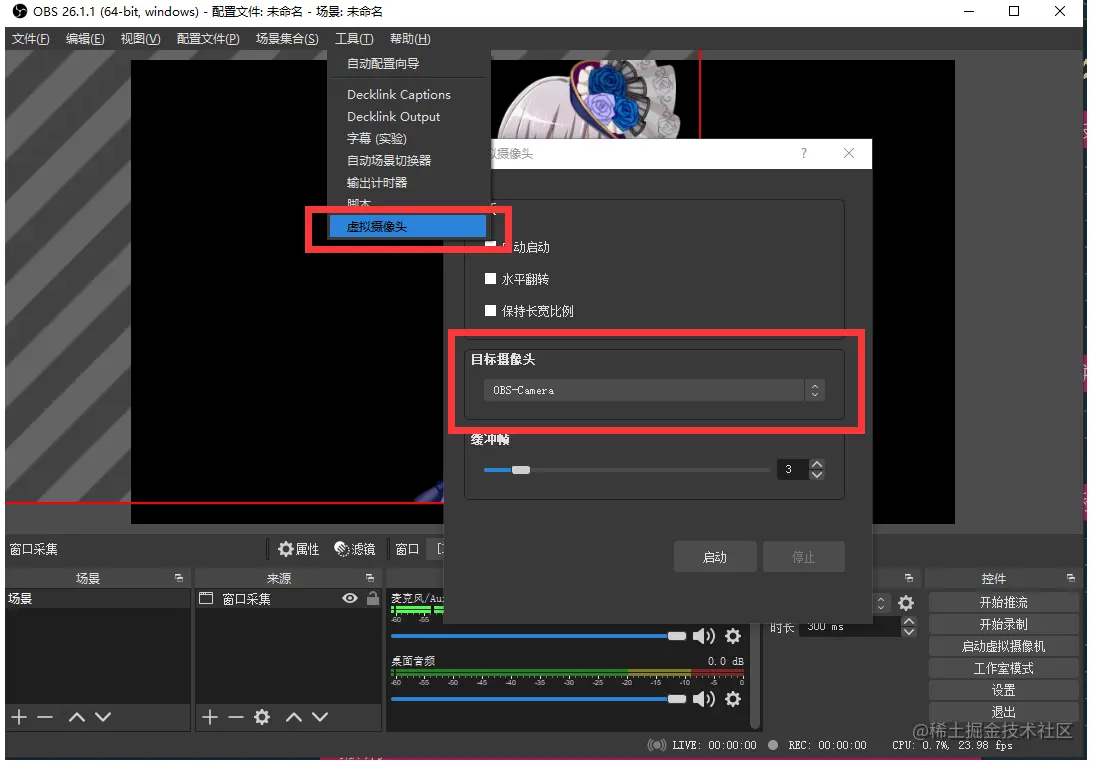The width and height of the screenshot is (1096, 764).
Task: Click the 工作室模式 button
Action: (x=1003, y=668)
